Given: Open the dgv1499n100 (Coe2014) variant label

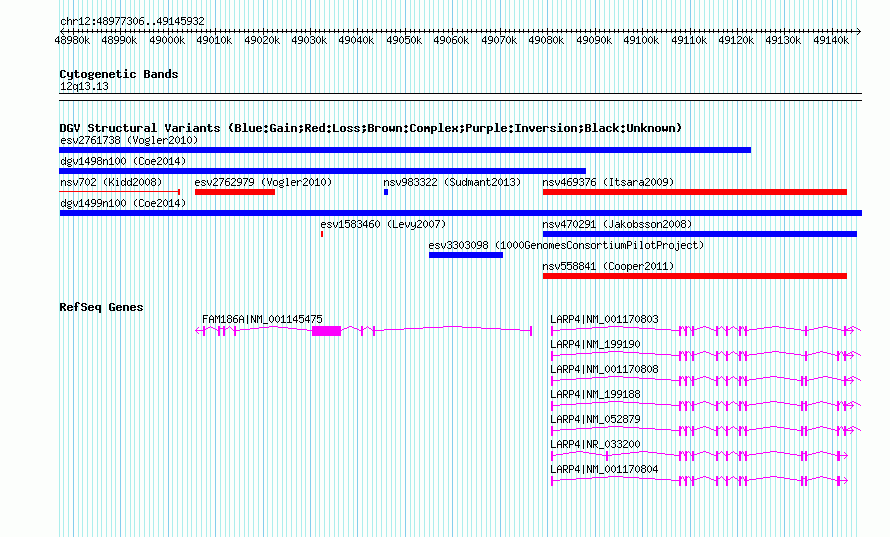Looking at the screenshot, I should (x=123, y=203).
